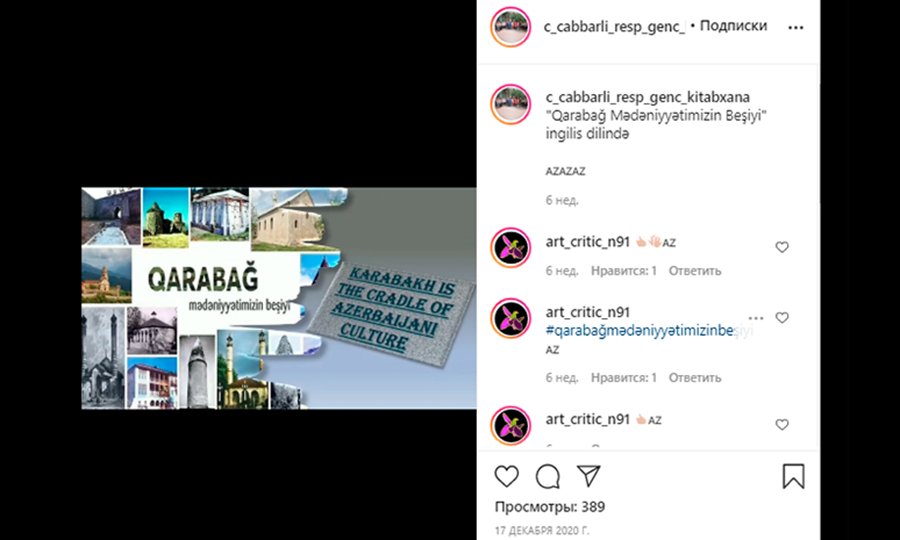The height and width of the screenshot is (540, 900).
Task: Click the Подписки following button
Action: 733,26
